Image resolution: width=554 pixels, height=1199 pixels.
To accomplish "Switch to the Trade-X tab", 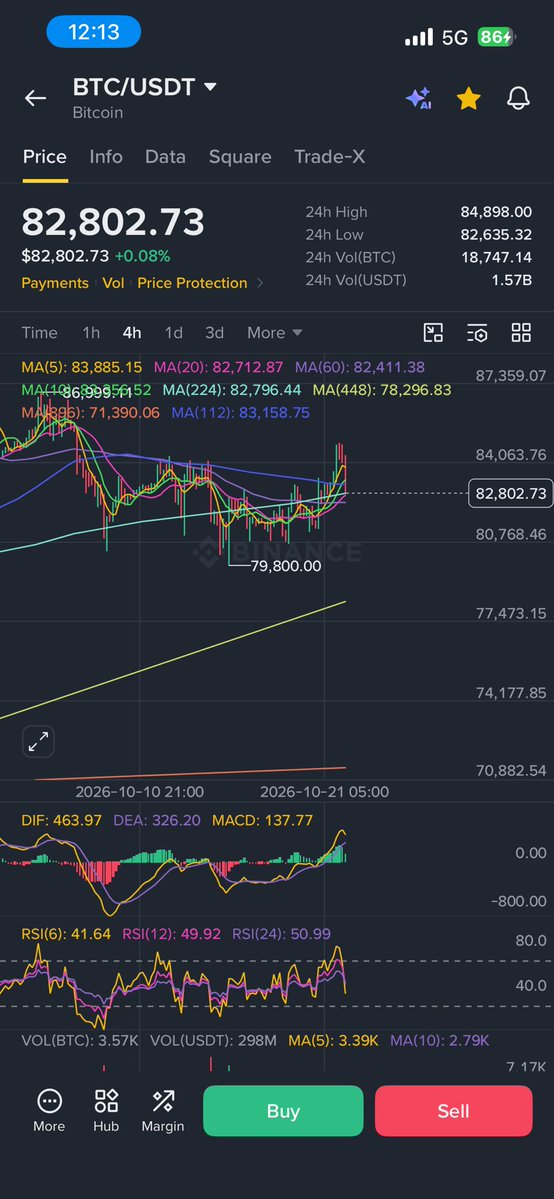I will tap(330, 157).
